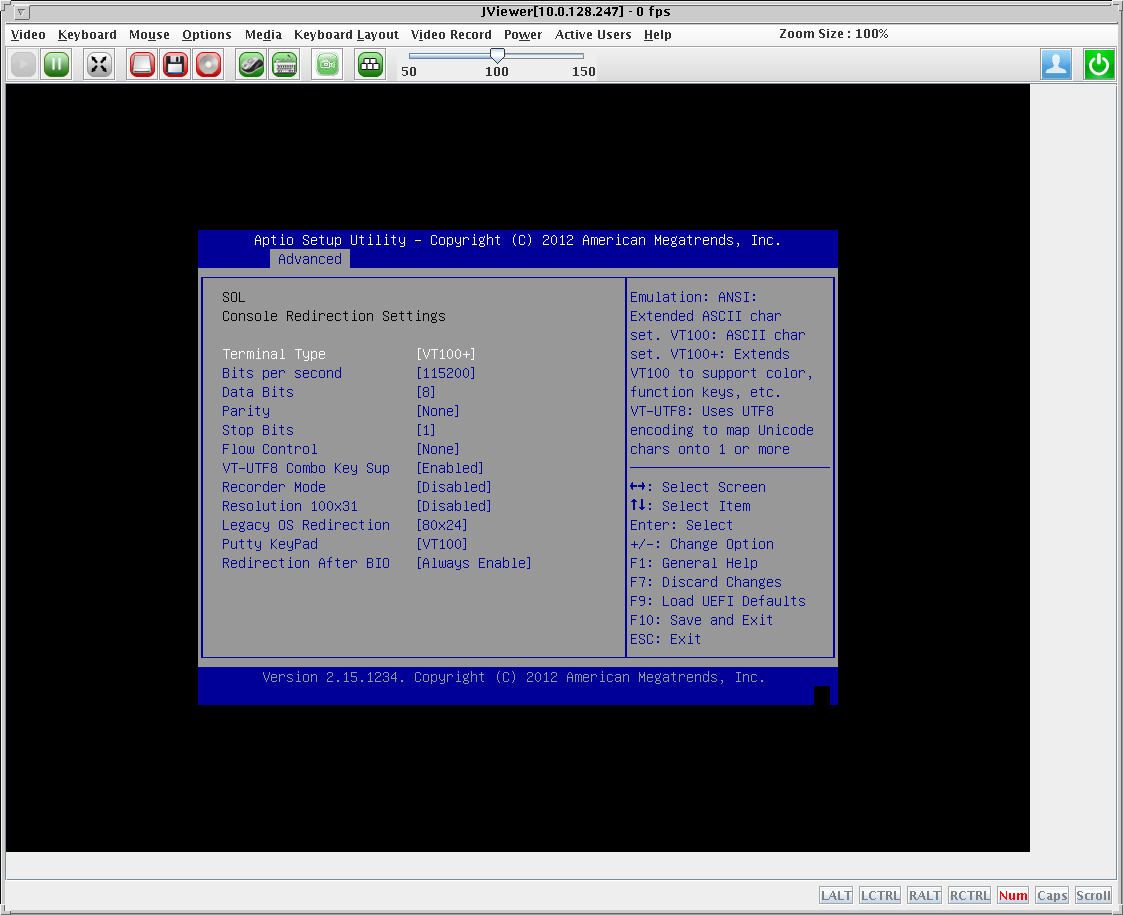Toggle the LCTRL key indicator
The width and height of the screenshot is (1123, 915).
[x=879, y=895]
